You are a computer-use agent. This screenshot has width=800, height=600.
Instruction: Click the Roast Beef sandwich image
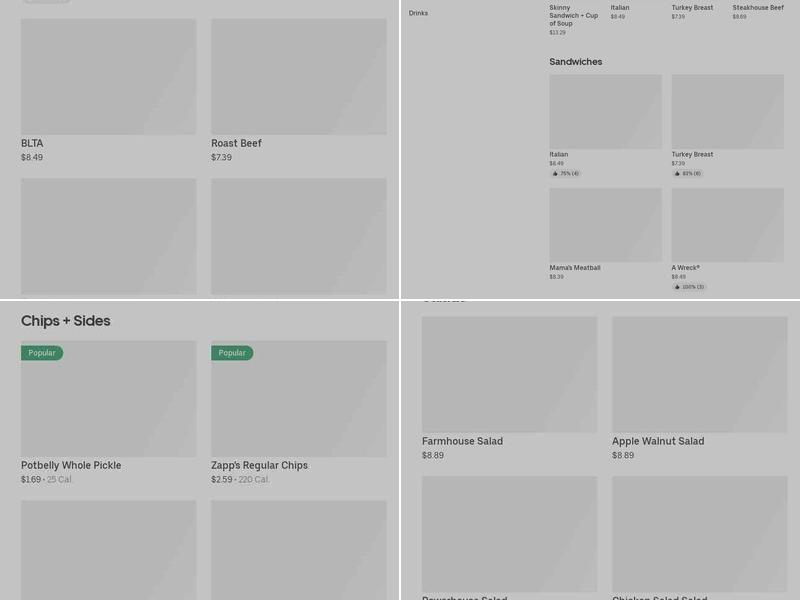298,76
